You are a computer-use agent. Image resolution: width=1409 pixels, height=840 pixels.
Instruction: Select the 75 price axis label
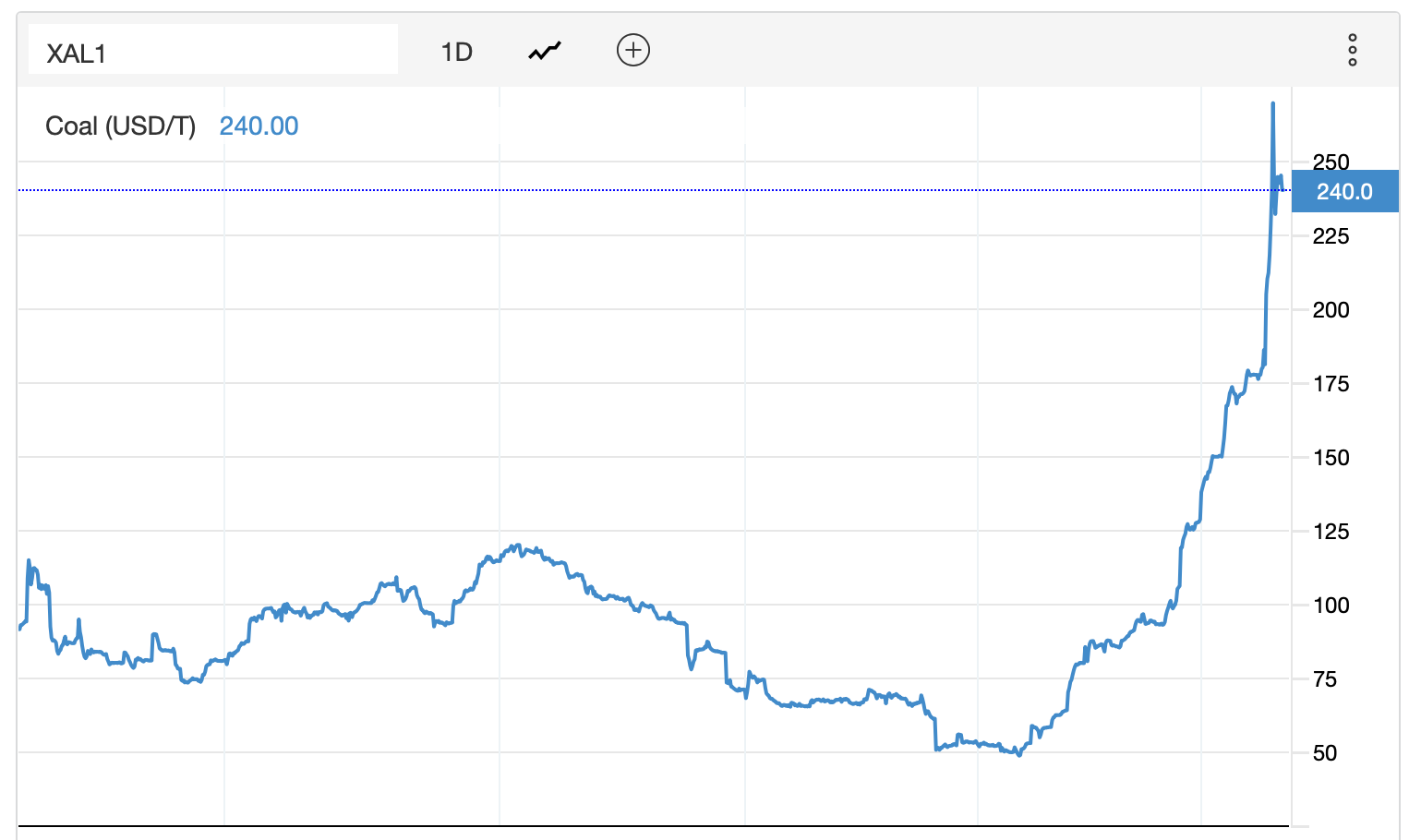1325,679
